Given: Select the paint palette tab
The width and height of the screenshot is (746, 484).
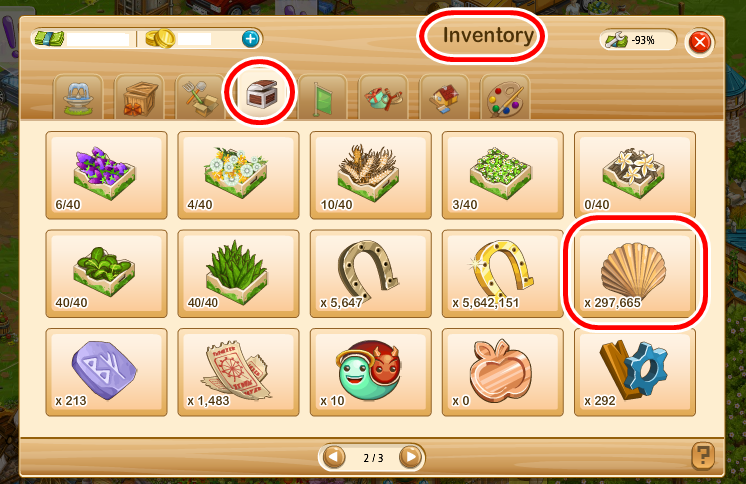Looking at the screenshot, I should (x=505, y=97).
